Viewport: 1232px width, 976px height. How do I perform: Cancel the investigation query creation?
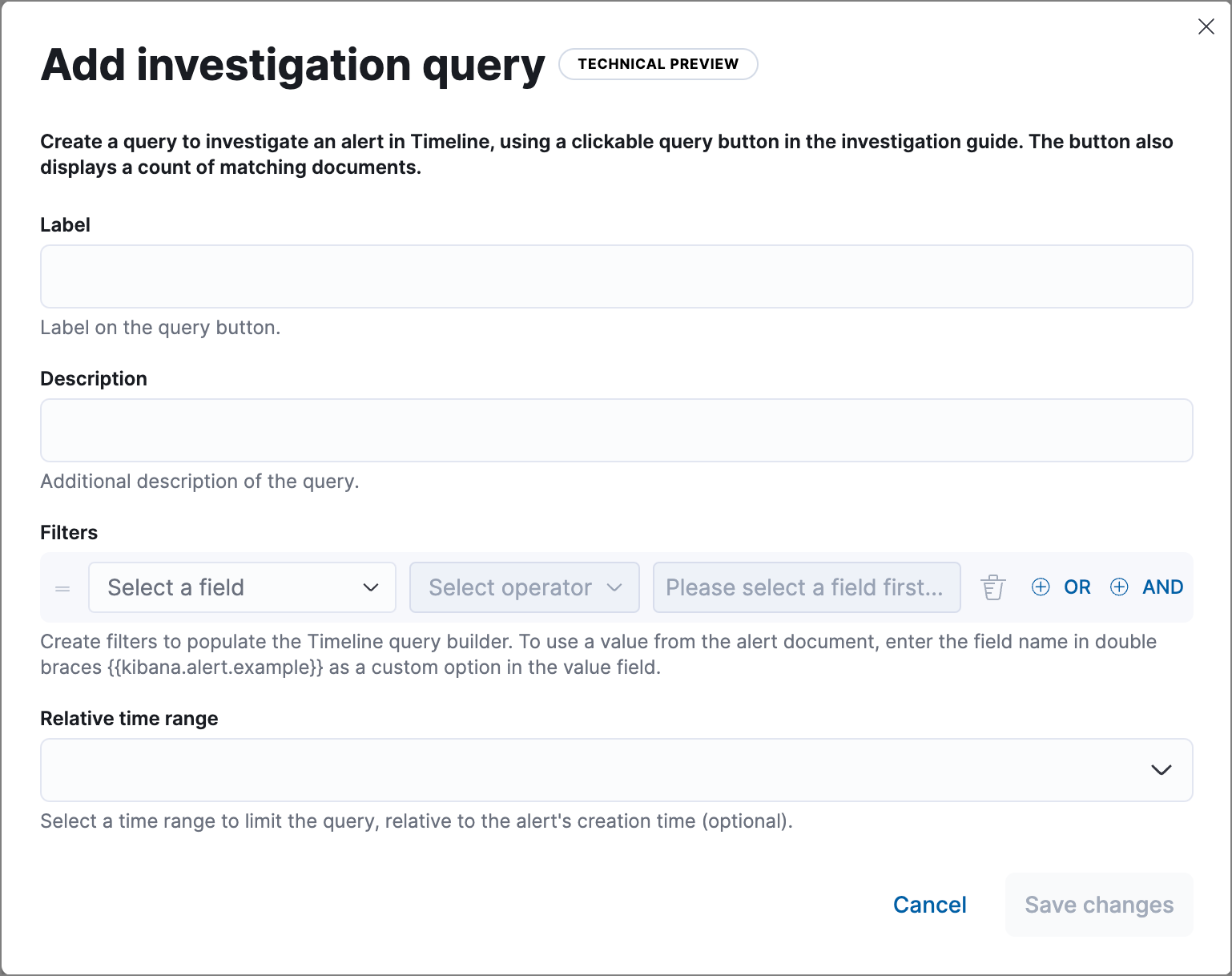click(x=929, y=905)
